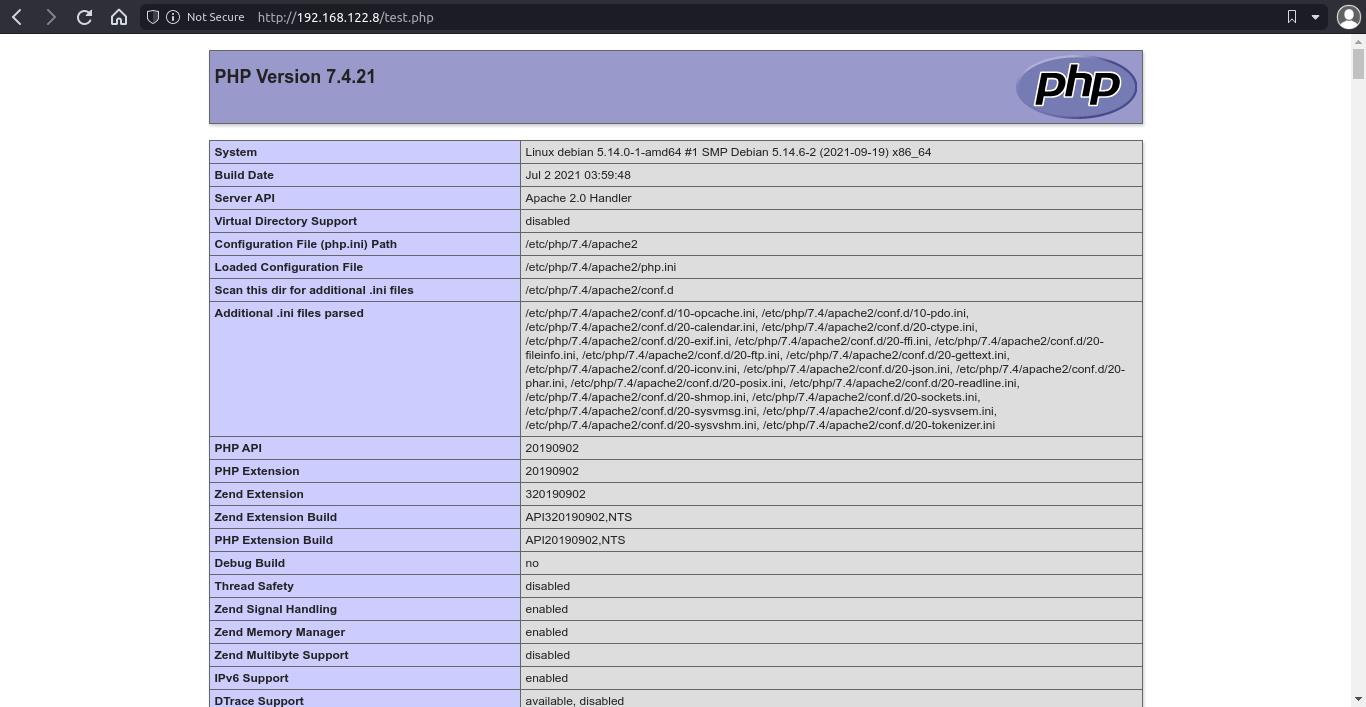Image resolution: width=1366 pixels, height=707 pixels.
Task: Click the Configuration File (php.ini) Path label
Action: coord(306,244)
